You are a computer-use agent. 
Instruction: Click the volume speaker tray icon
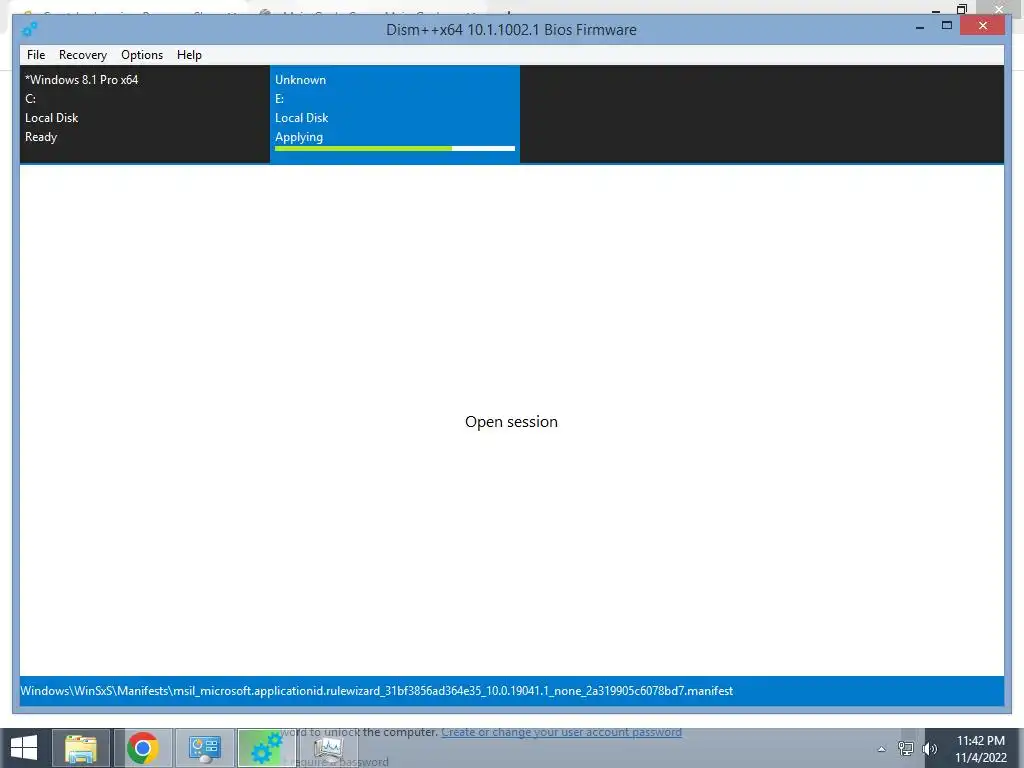click(930, 749)
